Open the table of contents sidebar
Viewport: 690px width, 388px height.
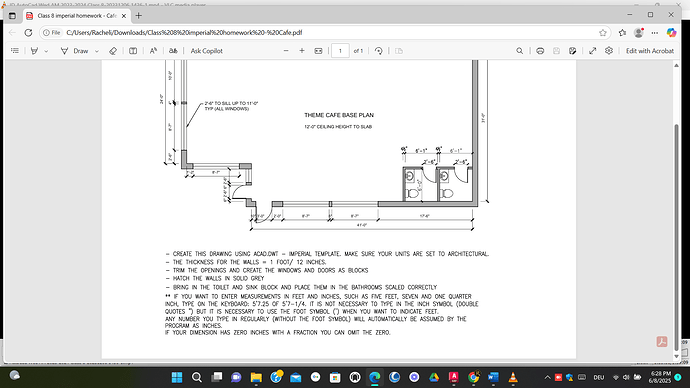15,51
